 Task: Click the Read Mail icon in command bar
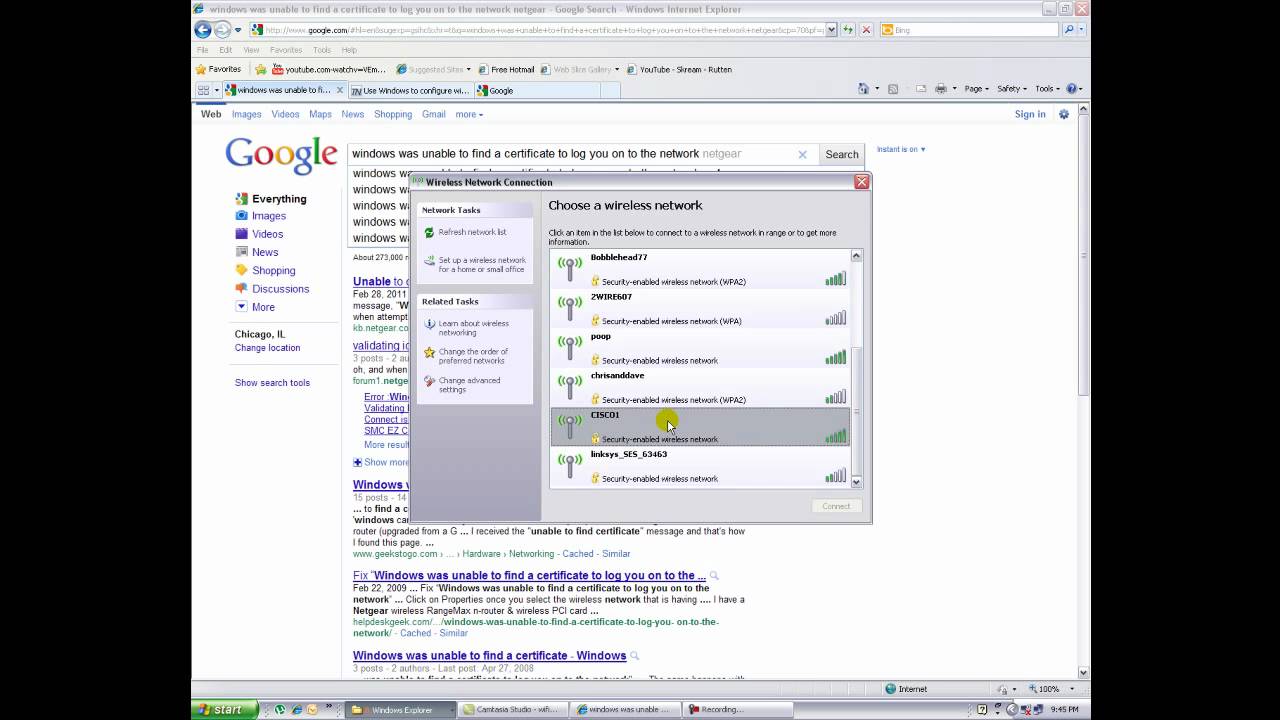[920, 89]
